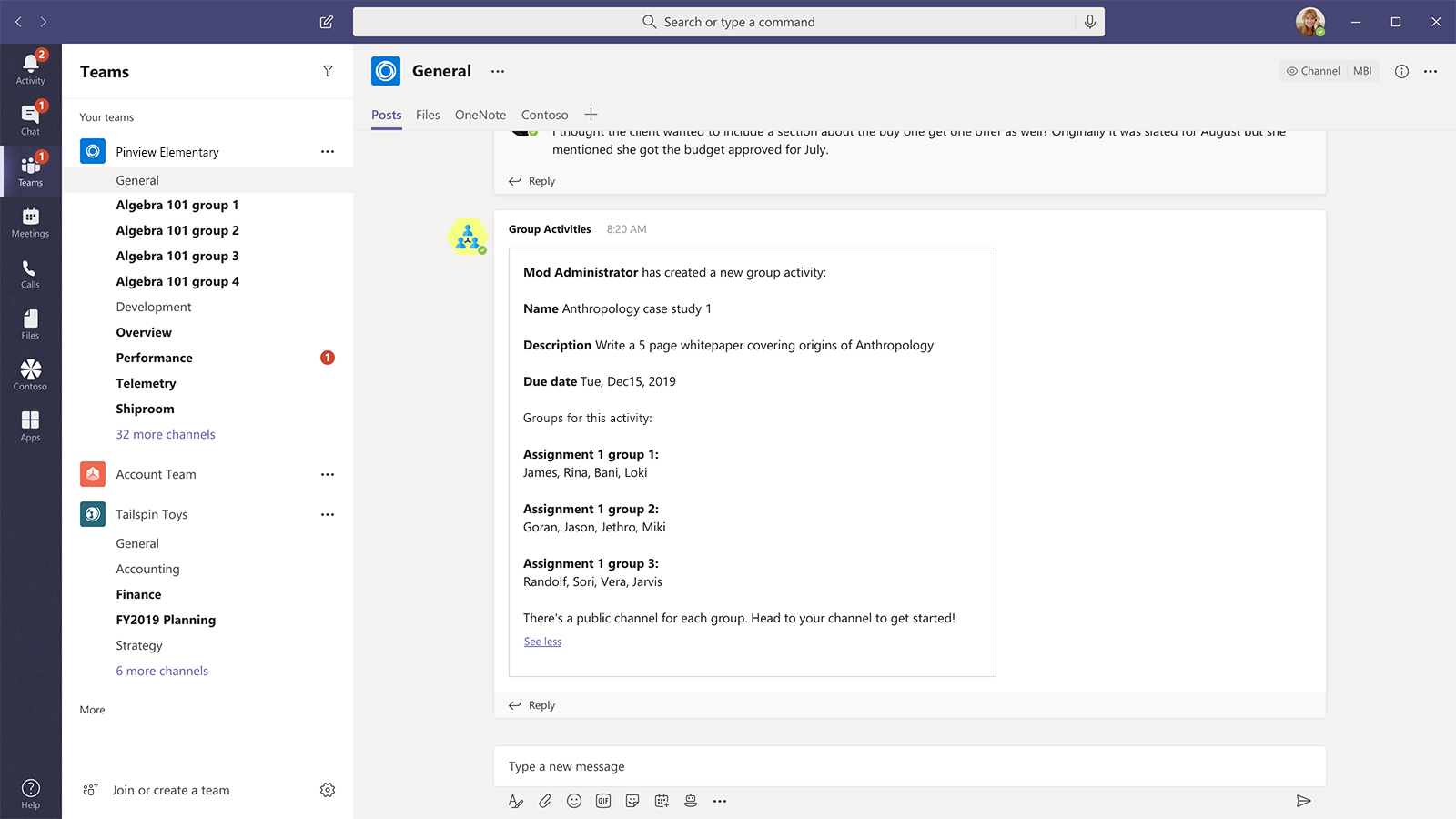Open the sticker picker

coord(632,801)
